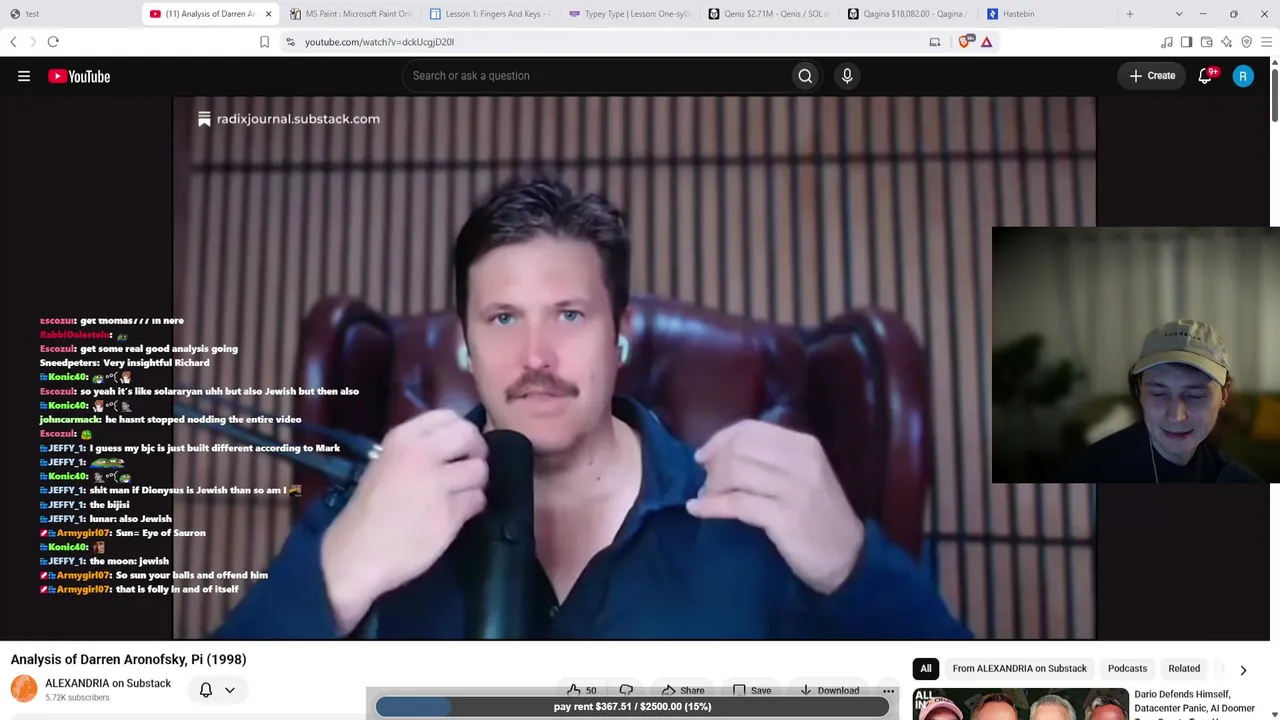Close the Analysis of Darren YouTube tab

pyautogui.click(x=268, y=14)
